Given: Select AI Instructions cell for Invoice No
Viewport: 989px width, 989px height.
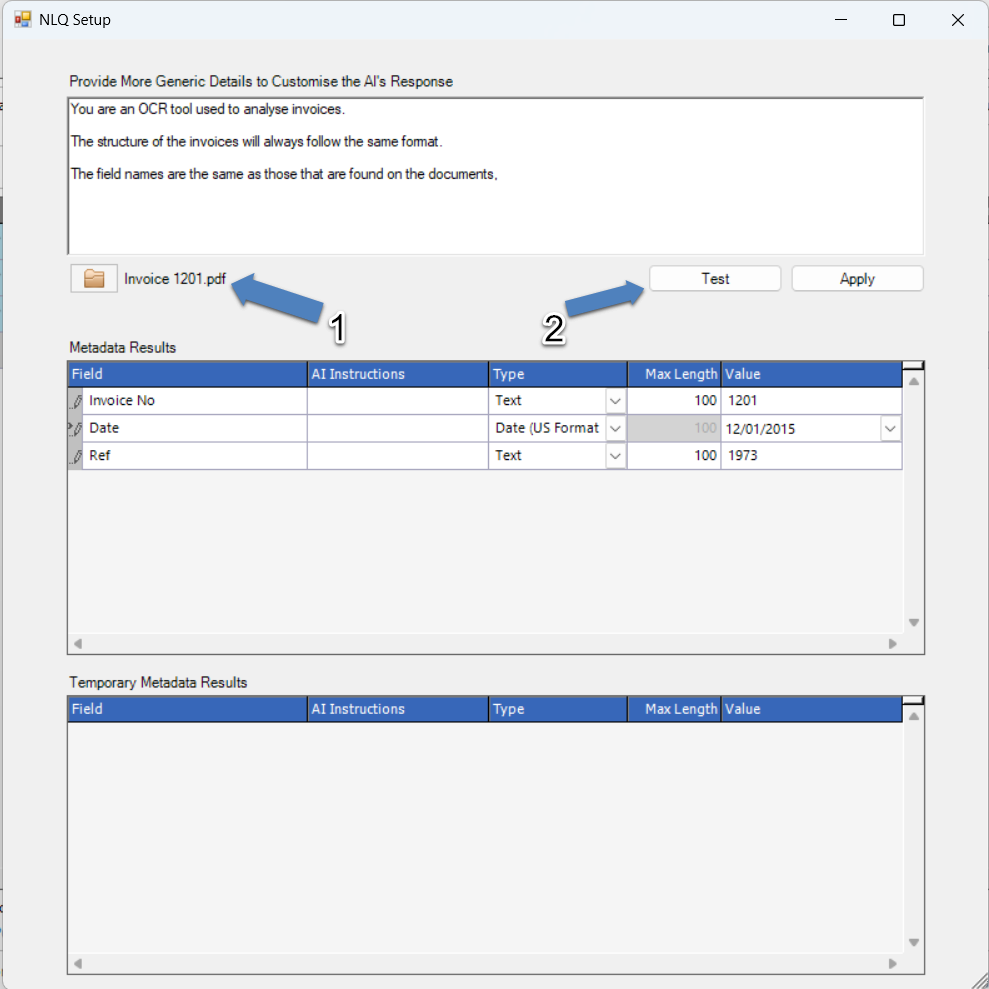Looking at the screenshot, I should [397, 401].
